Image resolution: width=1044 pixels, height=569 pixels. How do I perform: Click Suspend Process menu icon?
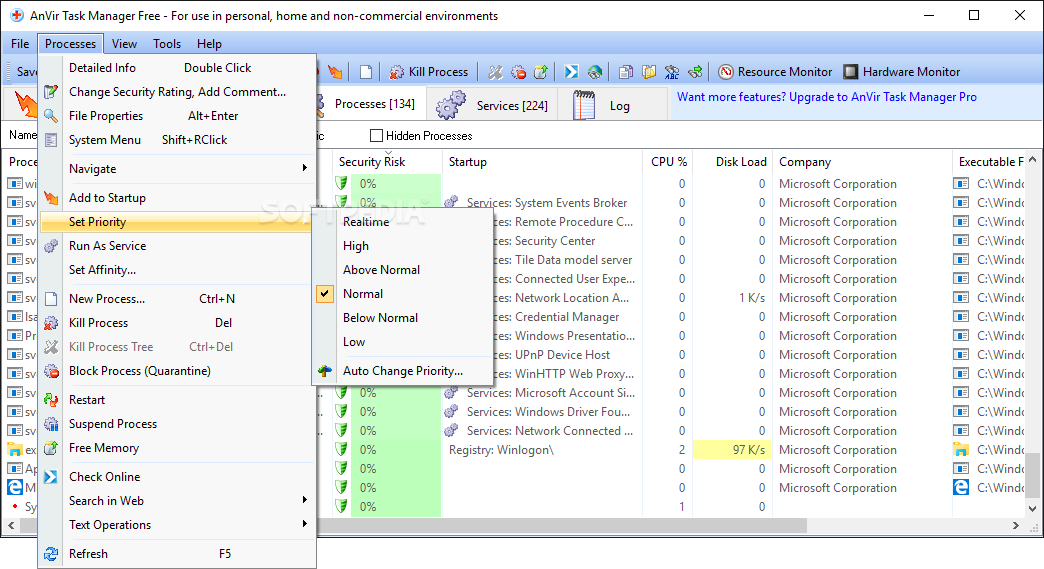(51, 424)
